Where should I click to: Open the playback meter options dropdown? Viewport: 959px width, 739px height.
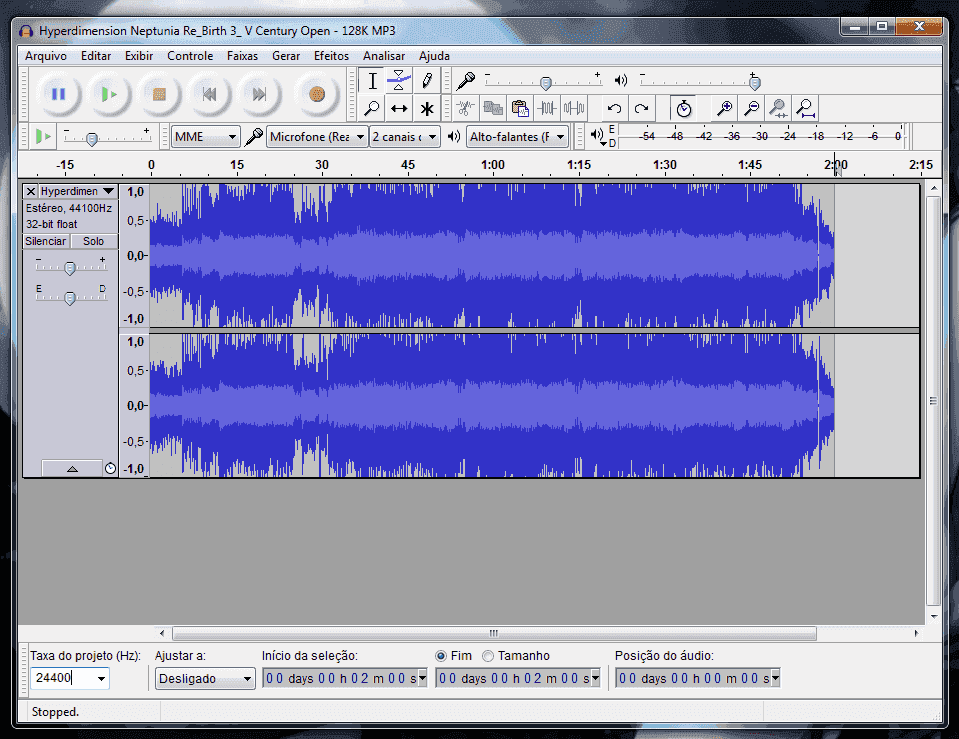coord(603,143)
